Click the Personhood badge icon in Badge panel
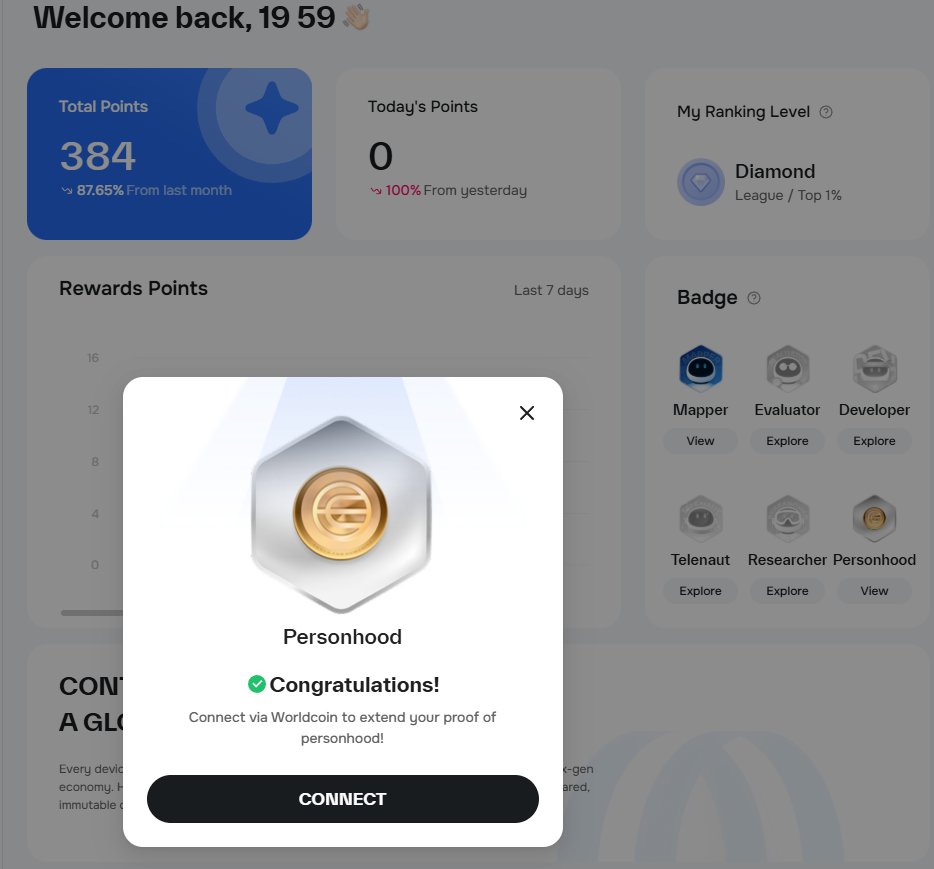 (x=874, y=518)
